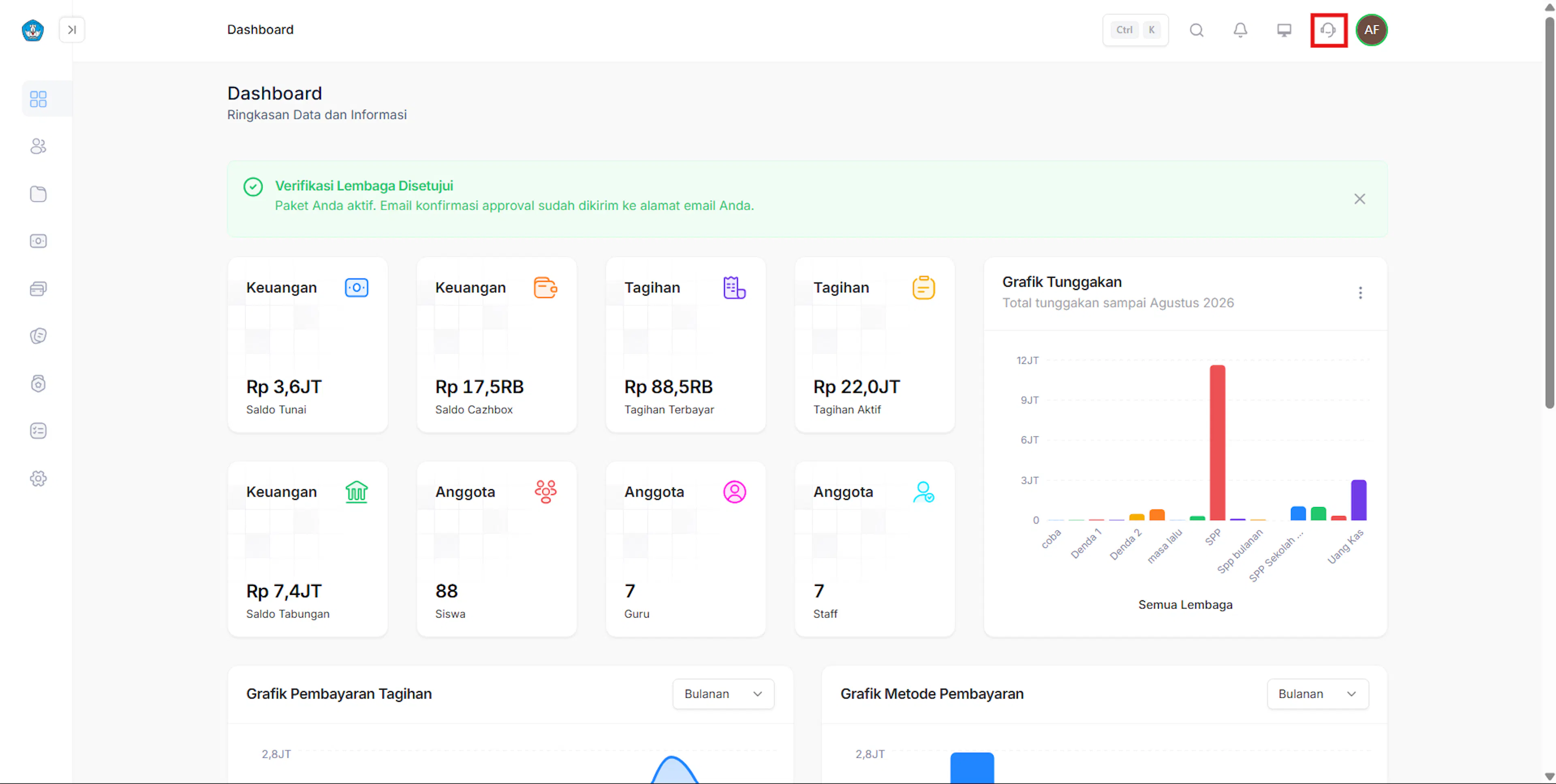Click the Tagihan Aktif clipboard icon
Image resolution: width=1556 pixels, height=784 pixels.
point(923,288)
